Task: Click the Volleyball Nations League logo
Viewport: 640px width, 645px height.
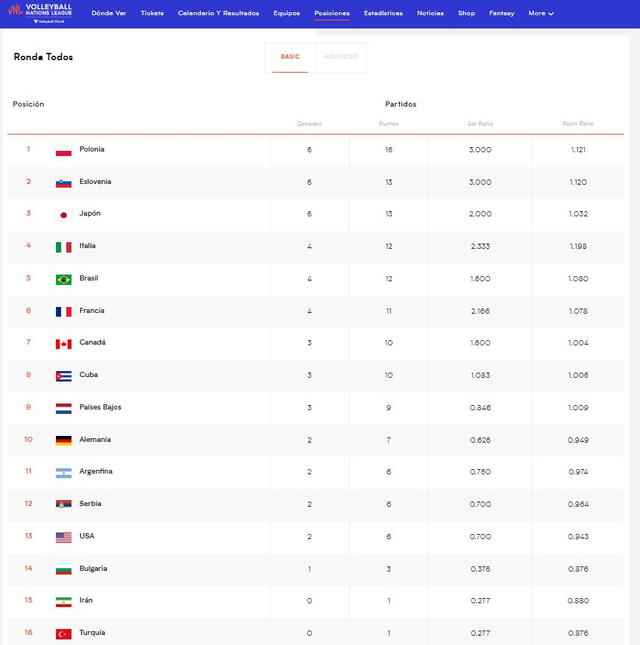Action: click(x=40, y=13)
